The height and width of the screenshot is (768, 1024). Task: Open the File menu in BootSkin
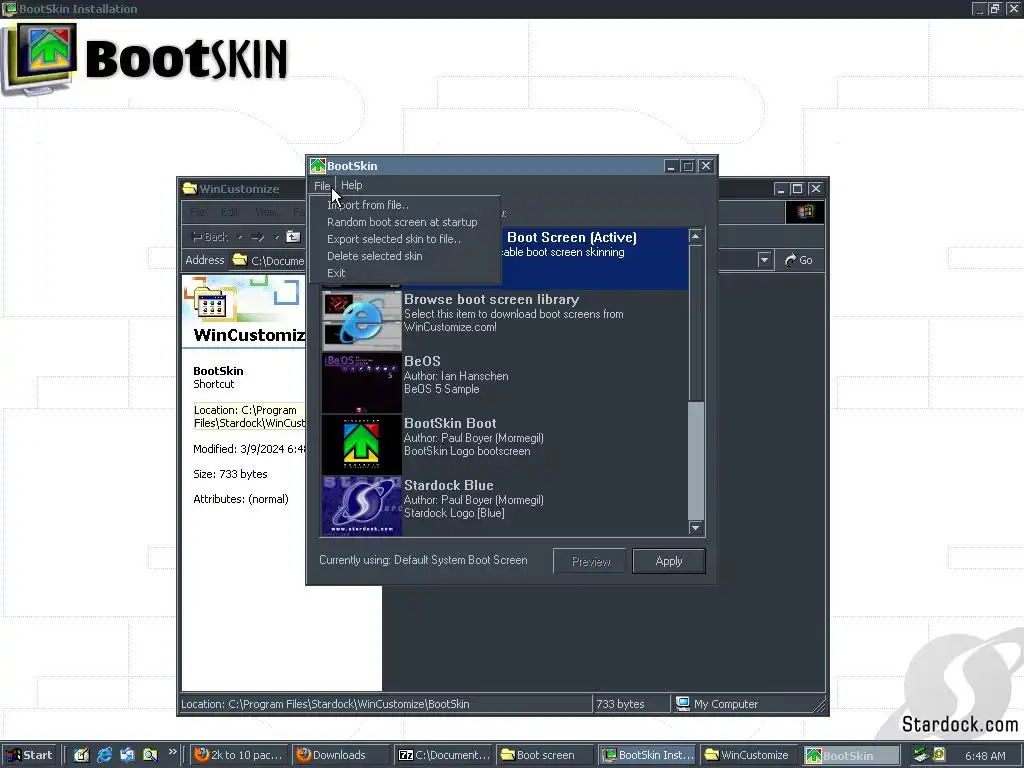[322, 185]
